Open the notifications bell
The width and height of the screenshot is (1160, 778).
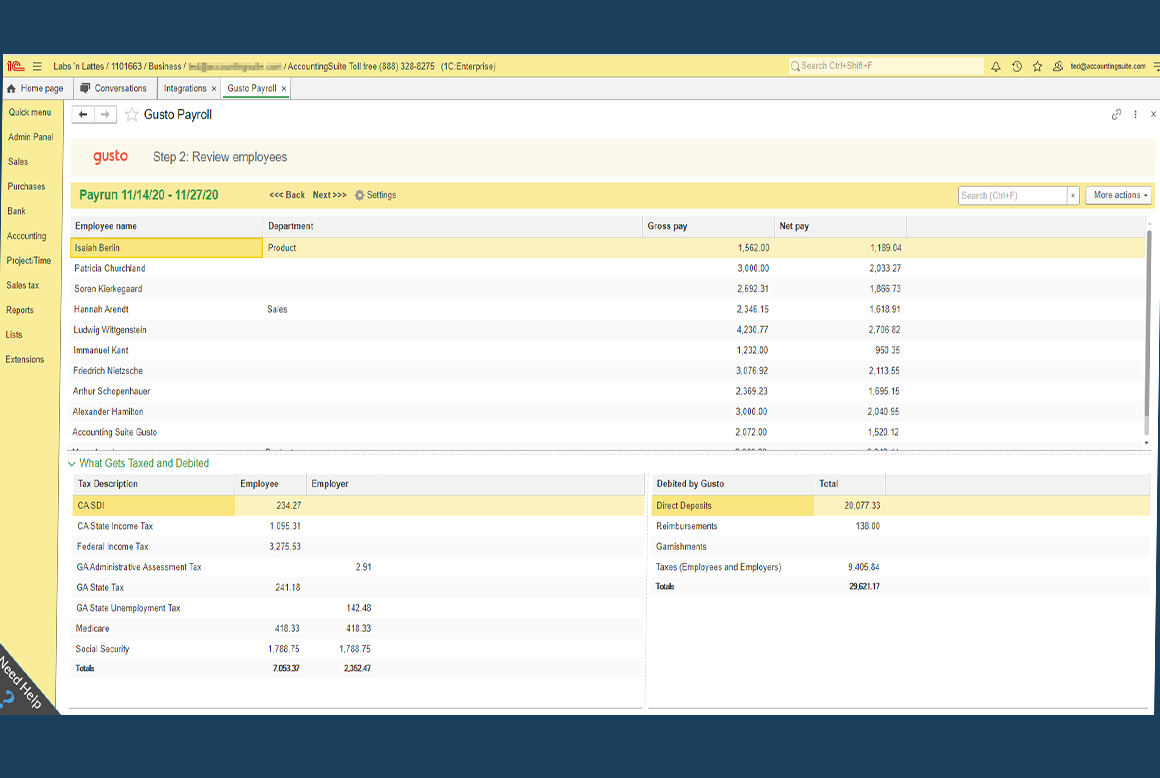tap(996, 67)
